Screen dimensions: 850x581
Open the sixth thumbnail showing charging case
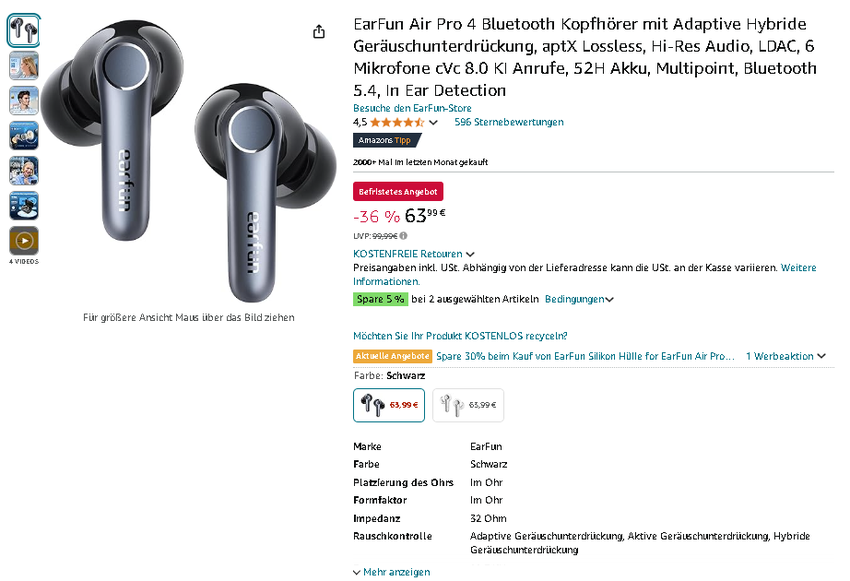[x=24, y=205]
